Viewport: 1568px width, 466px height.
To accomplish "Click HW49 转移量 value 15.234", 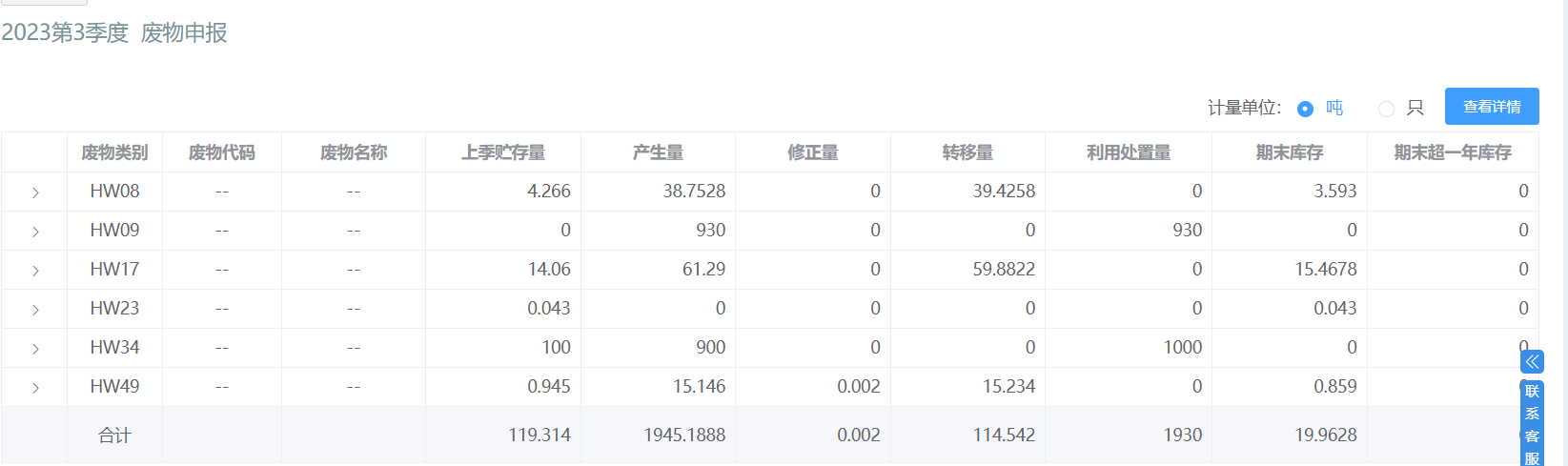I will pos(1008,387).
